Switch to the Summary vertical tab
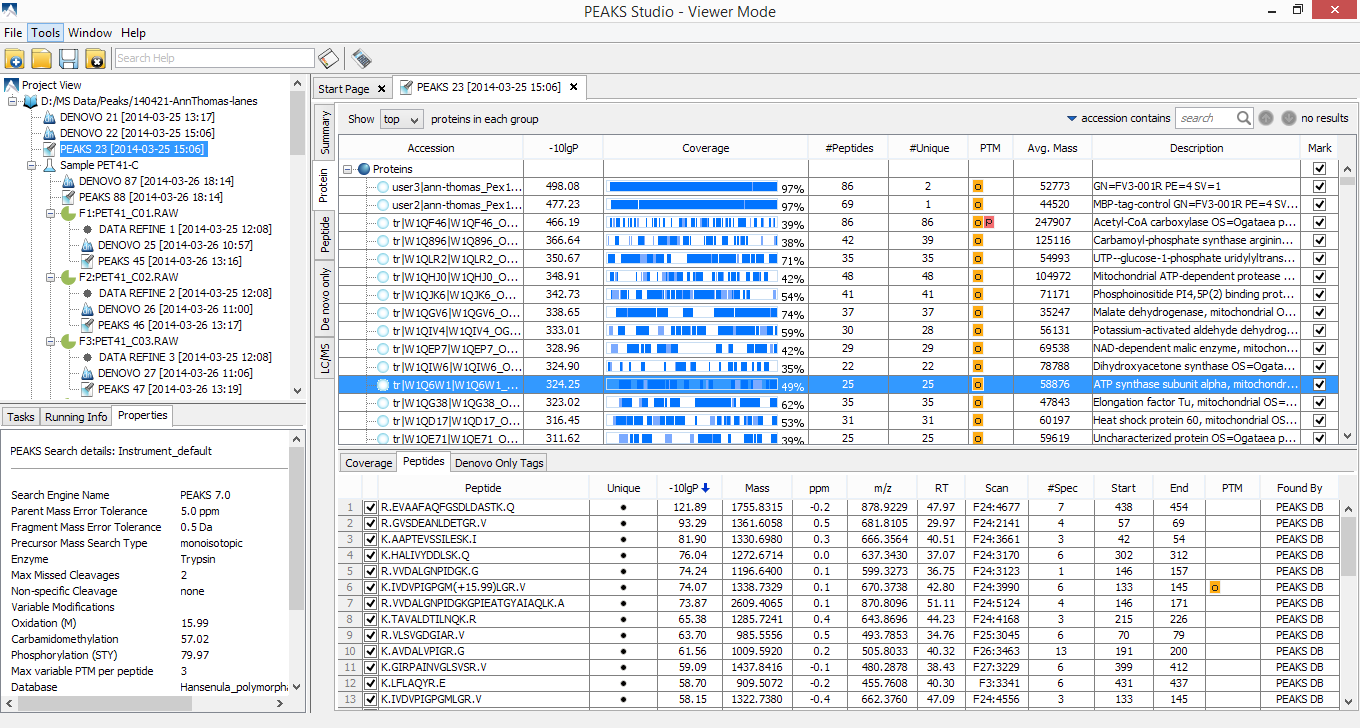Screen dimensions: 1360x728 click(325, 132)
